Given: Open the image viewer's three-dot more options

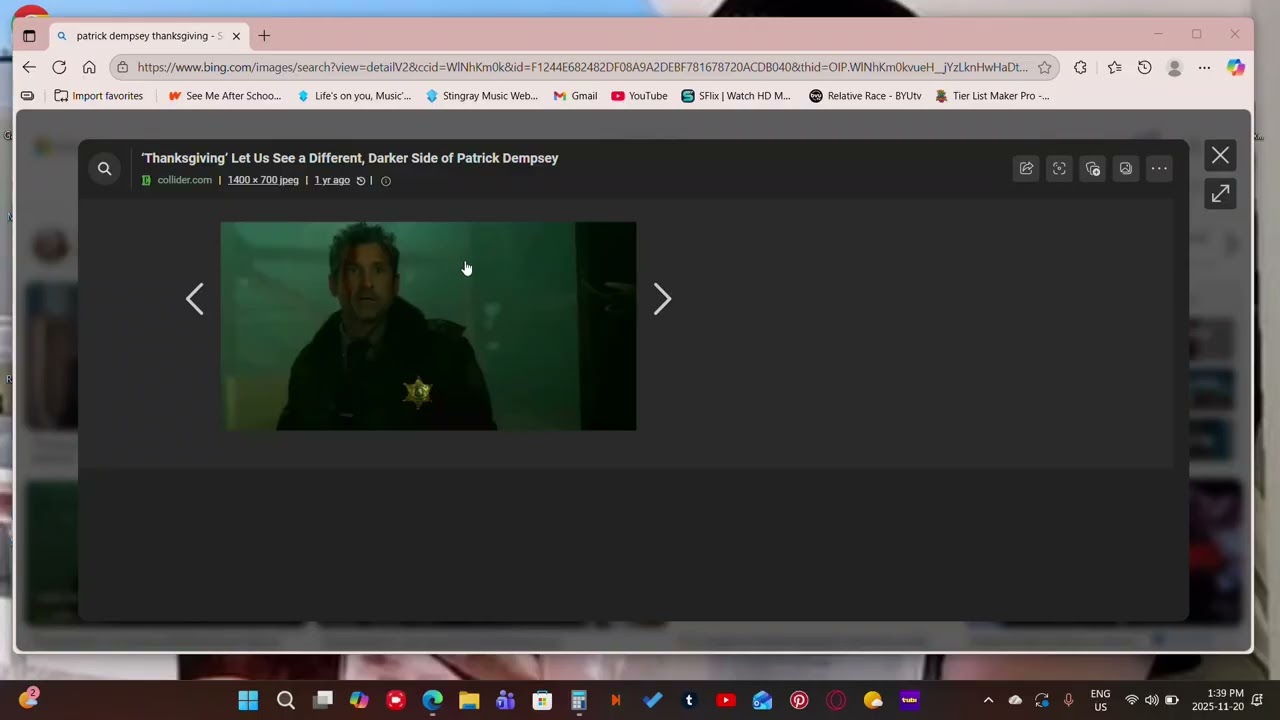Looking at the screenshot, I should click(1159, 169).
